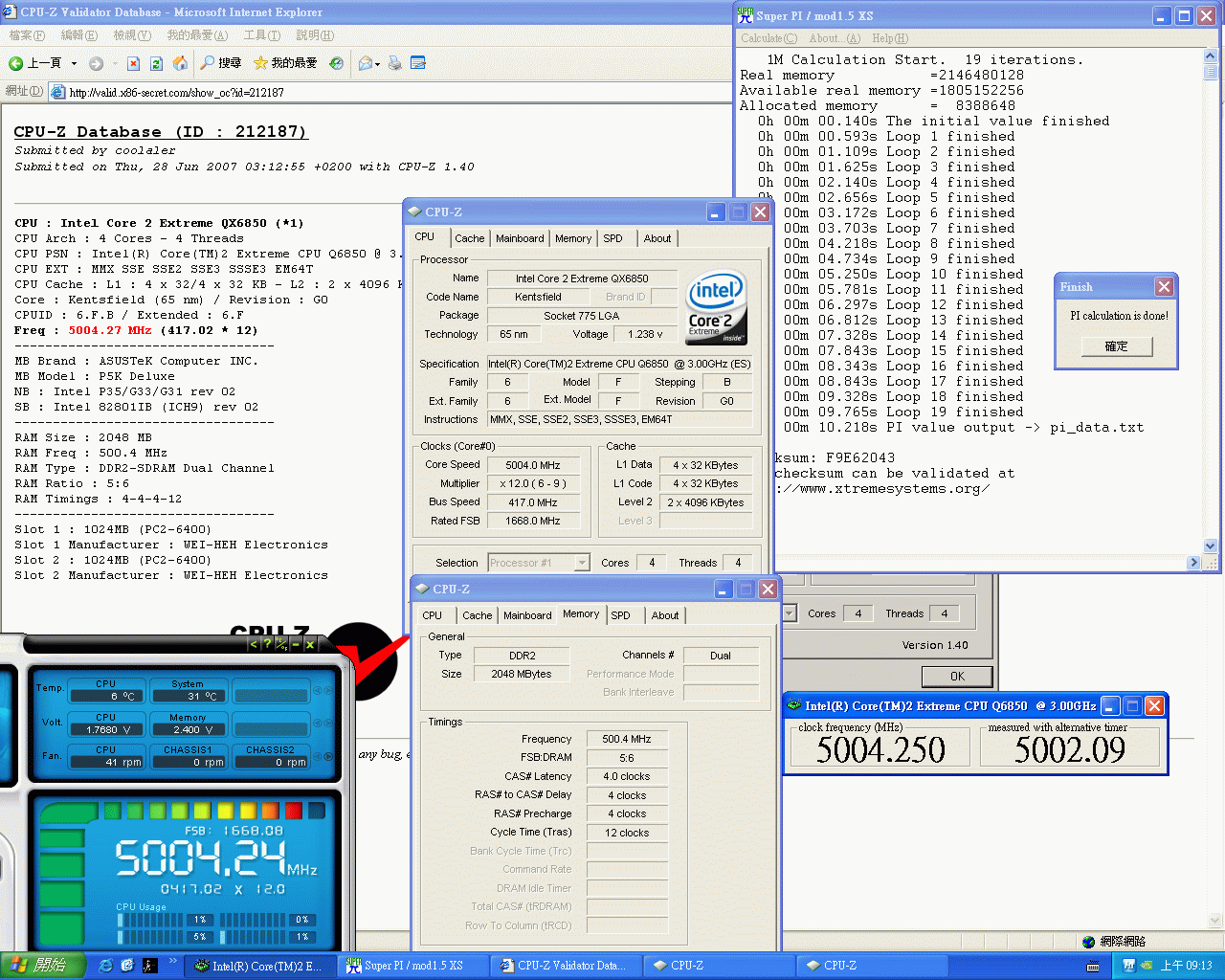Open the 工具(T) menu in Internet Explorer
1225x980 pixels.
[261, 35]
